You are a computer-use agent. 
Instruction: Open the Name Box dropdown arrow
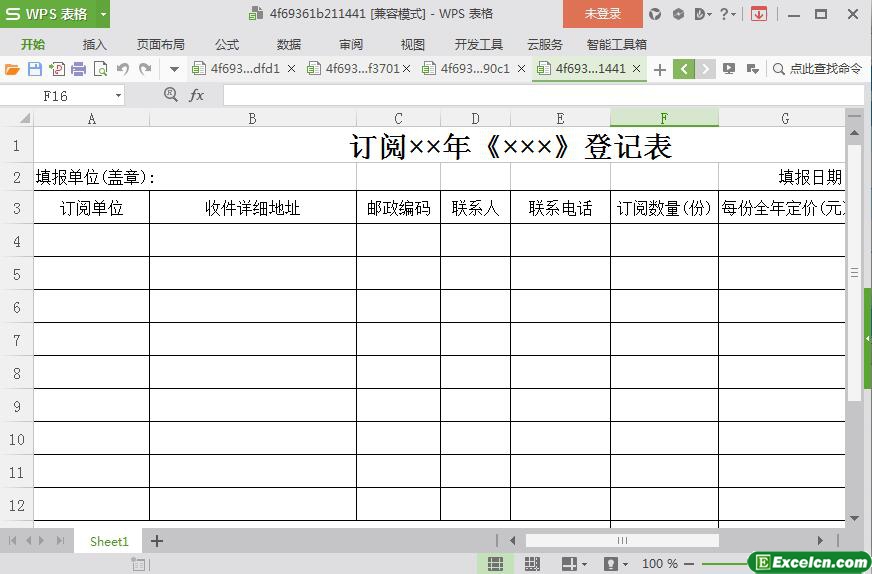click(x=118, y=96)
